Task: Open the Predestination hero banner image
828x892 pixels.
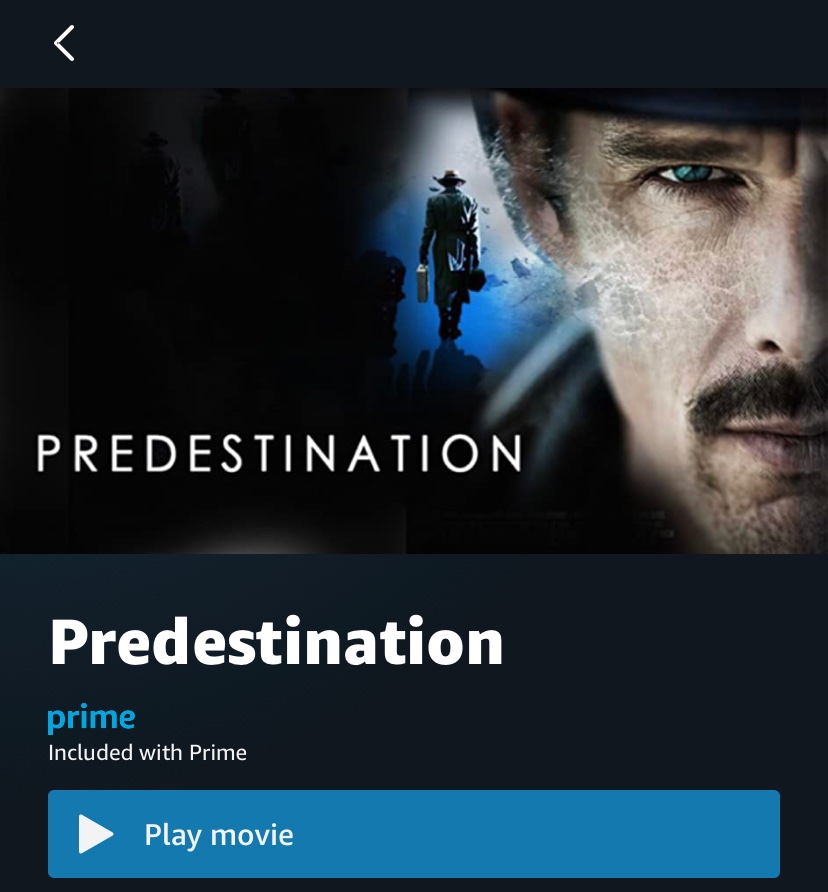Action: point(414,321)
